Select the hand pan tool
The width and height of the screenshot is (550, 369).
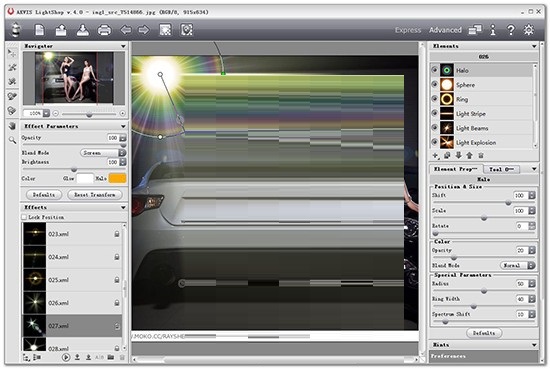tap(12, 126)
